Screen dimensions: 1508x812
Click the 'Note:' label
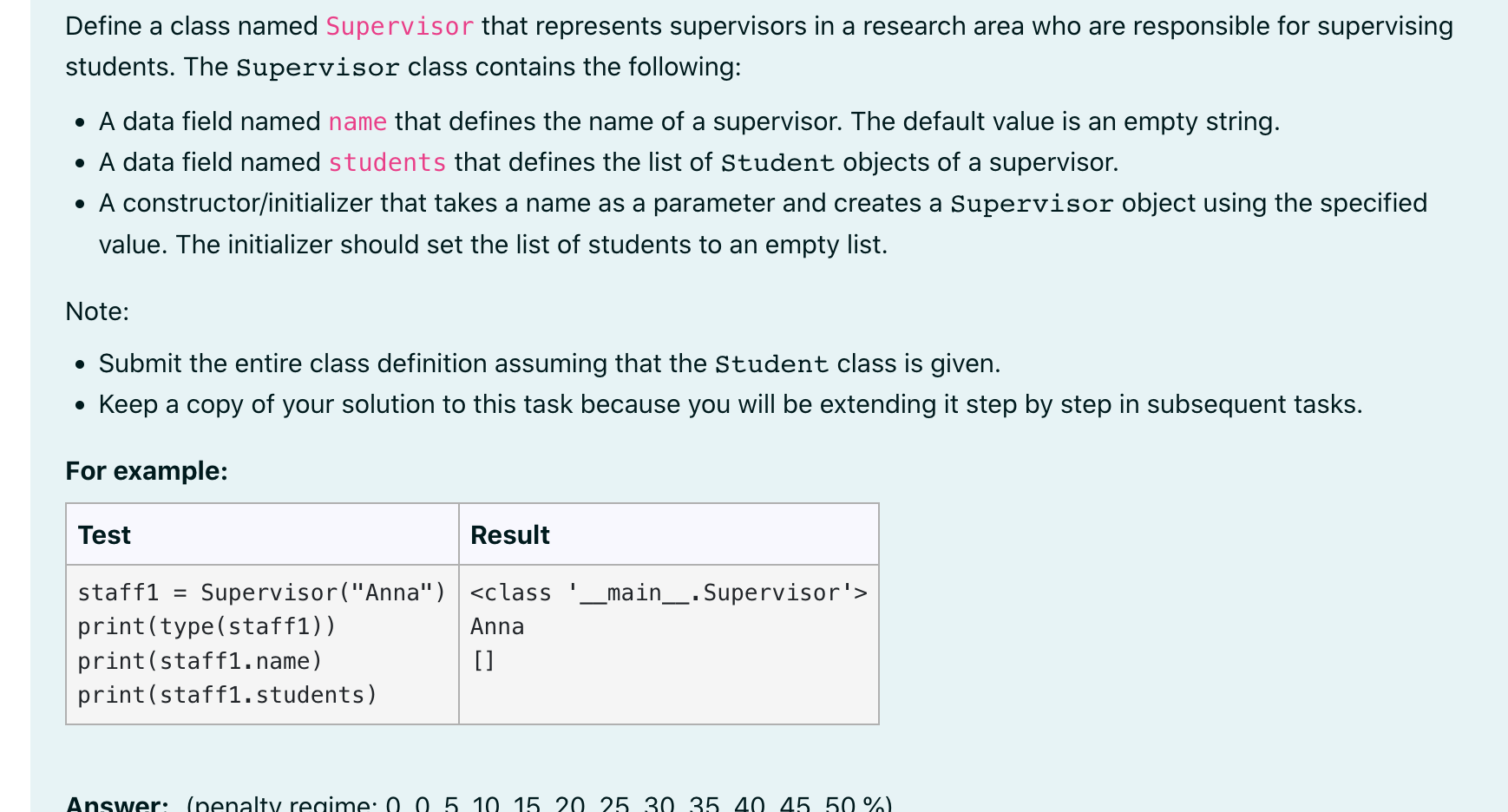[97, 311]
